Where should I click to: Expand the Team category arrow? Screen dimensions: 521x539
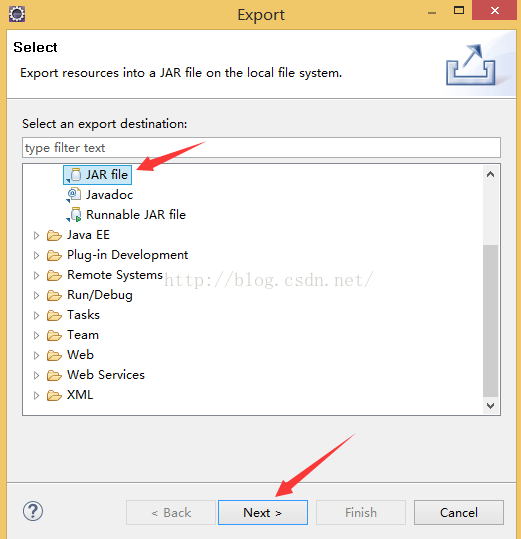pyautogui.click(x=36, y=335)
